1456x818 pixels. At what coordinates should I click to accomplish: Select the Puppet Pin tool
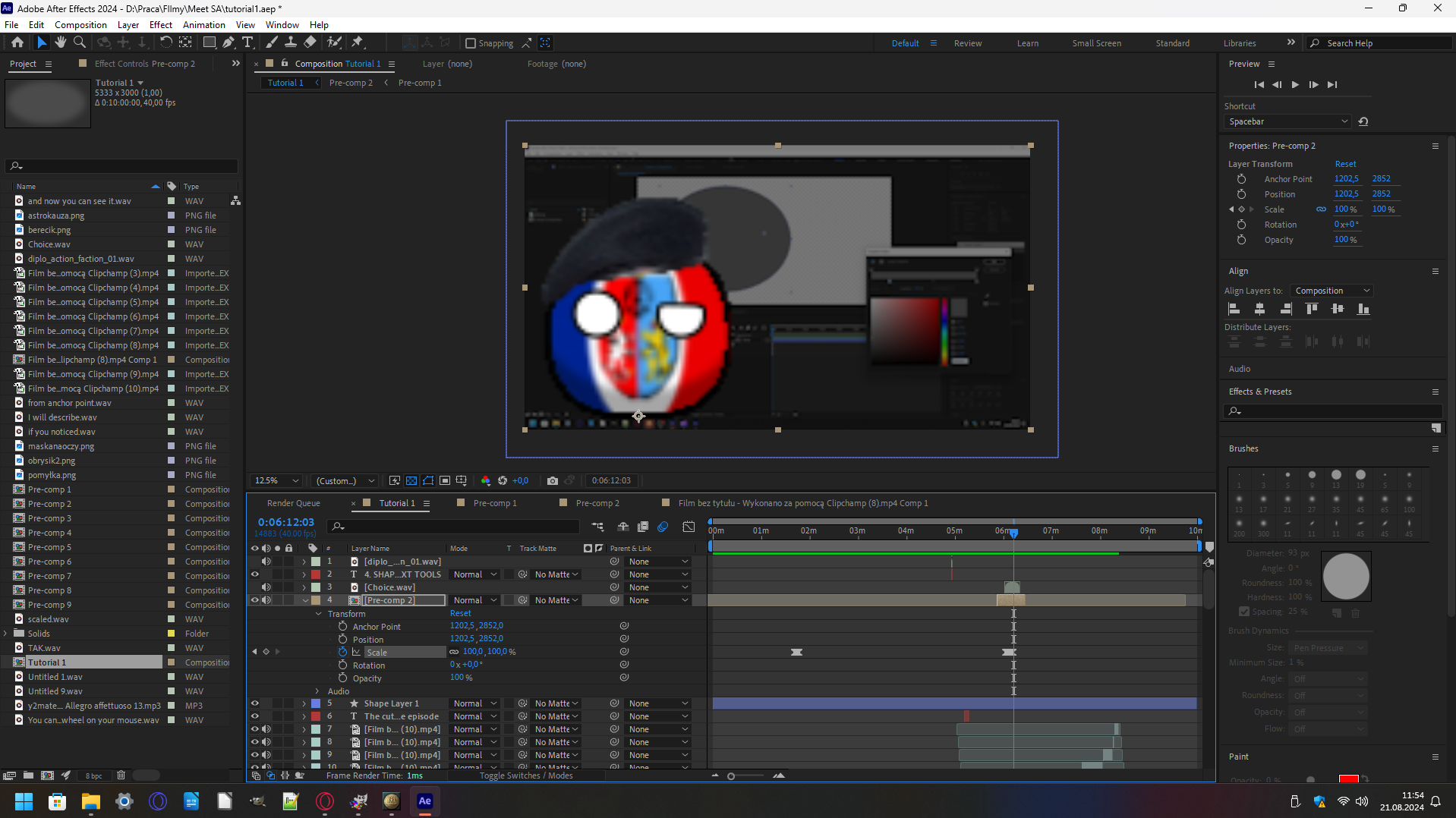click(358, 42)
